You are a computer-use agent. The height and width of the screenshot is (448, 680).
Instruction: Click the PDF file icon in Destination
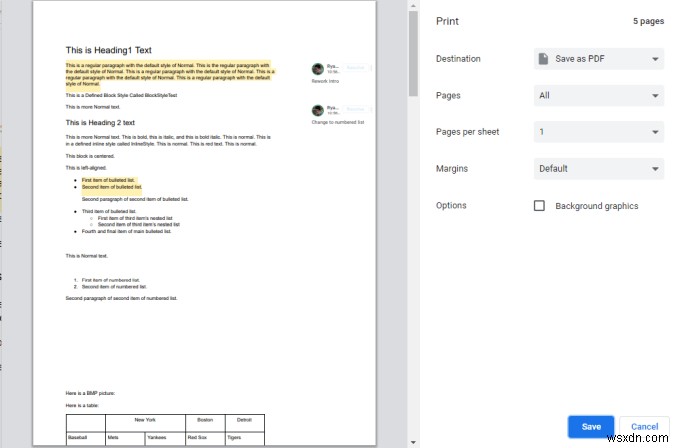(543, 59)
